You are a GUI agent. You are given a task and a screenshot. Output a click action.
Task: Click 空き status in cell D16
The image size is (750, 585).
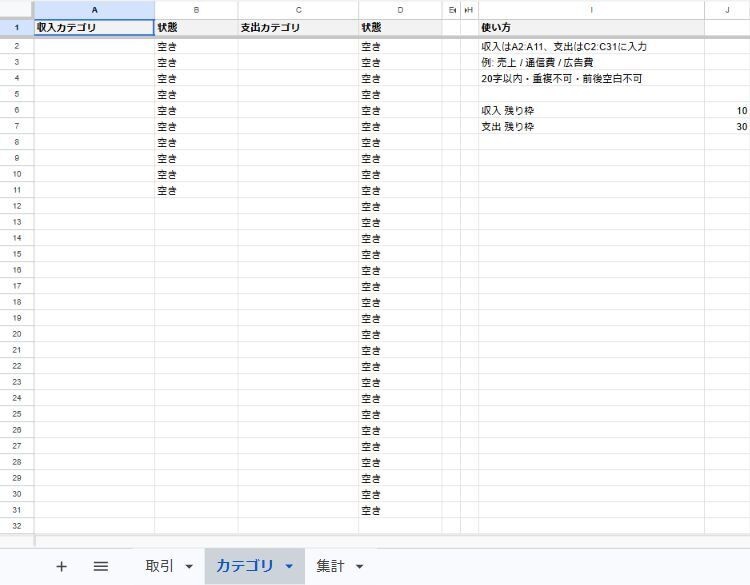400,270
